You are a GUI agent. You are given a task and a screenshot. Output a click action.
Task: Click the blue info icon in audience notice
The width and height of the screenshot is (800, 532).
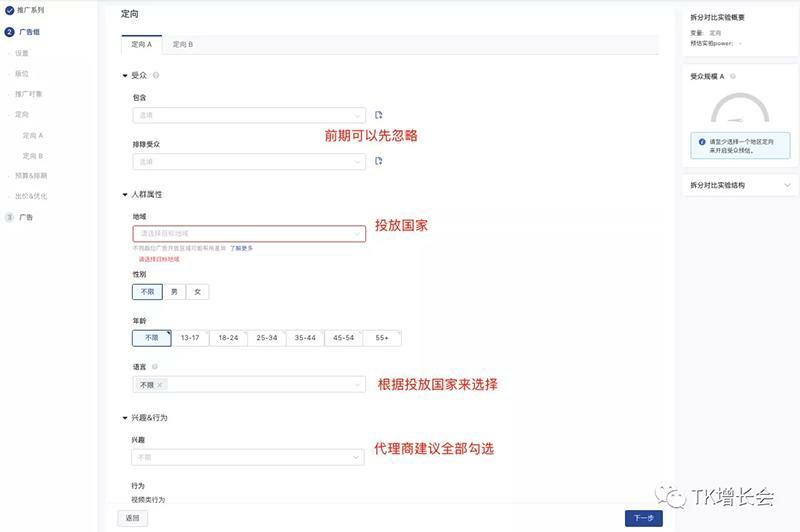click(701, 142)
